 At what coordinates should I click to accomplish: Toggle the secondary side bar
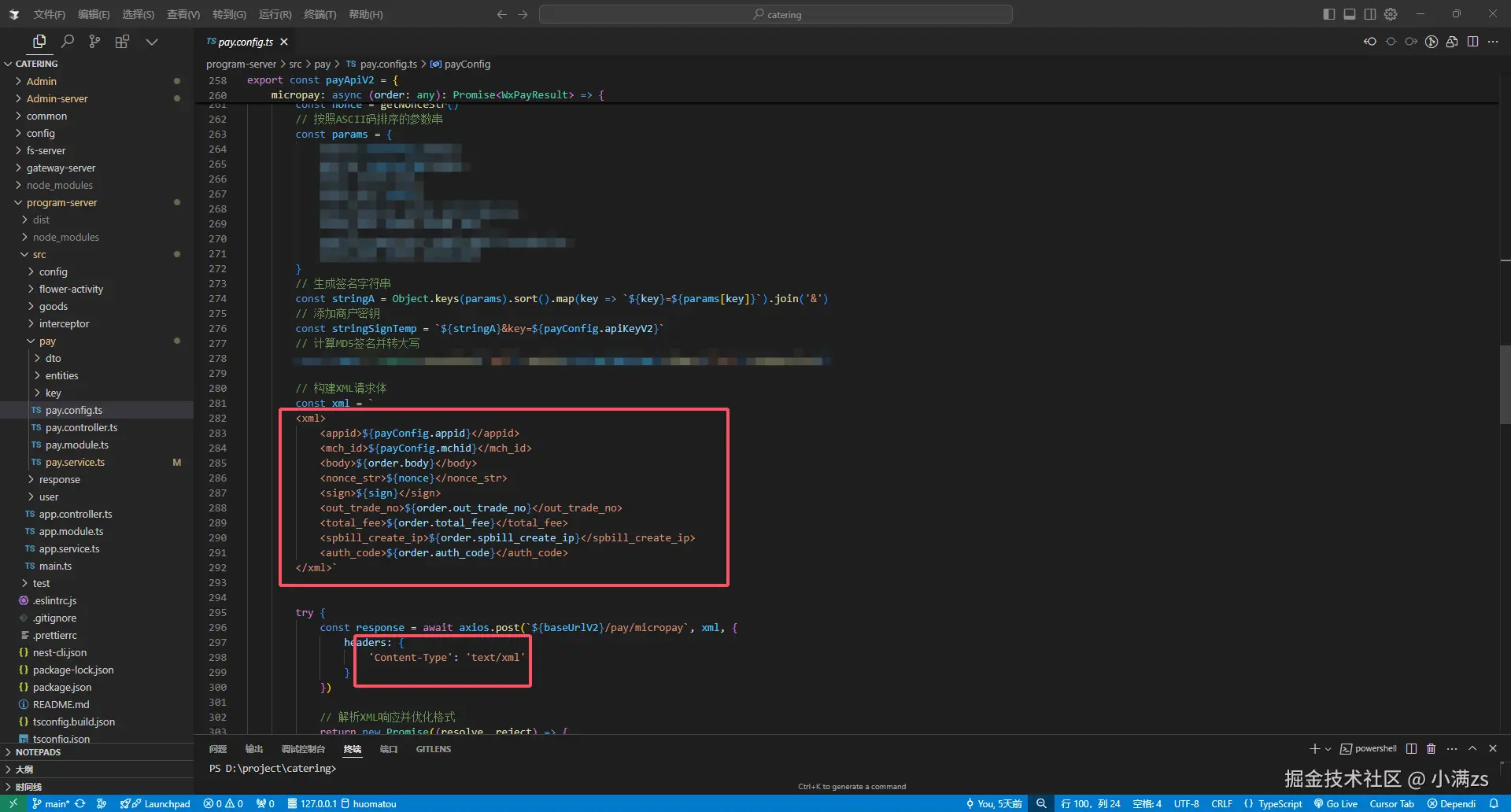tap(1370, 14)
